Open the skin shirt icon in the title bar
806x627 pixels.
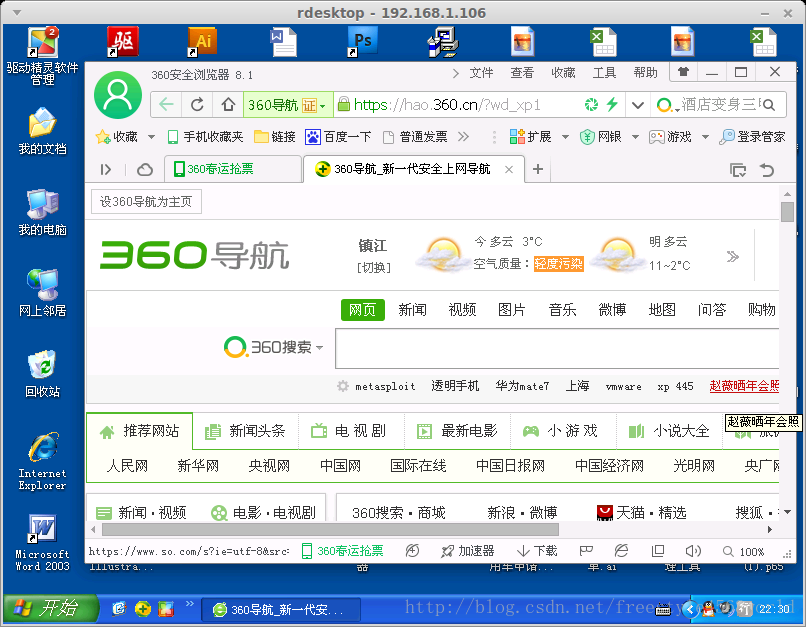(x=683, y=72)
